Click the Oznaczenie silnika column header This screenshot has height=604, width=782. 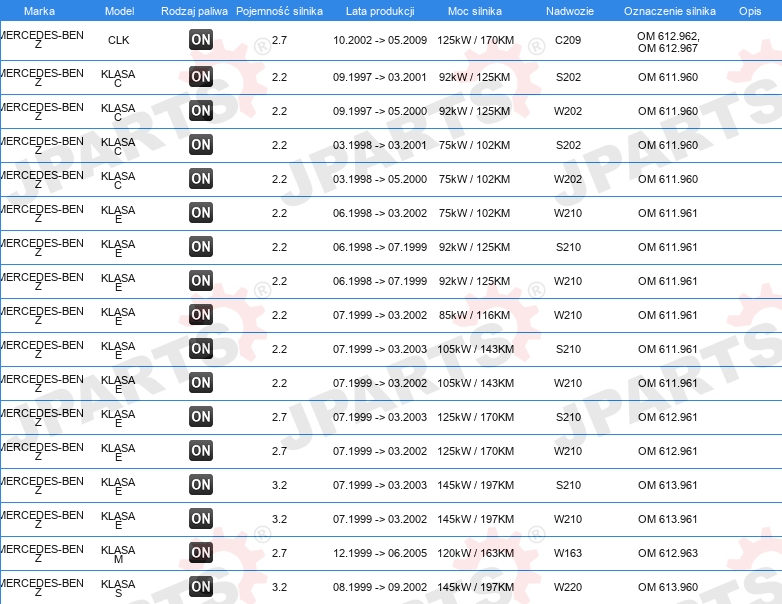[670, 11]
